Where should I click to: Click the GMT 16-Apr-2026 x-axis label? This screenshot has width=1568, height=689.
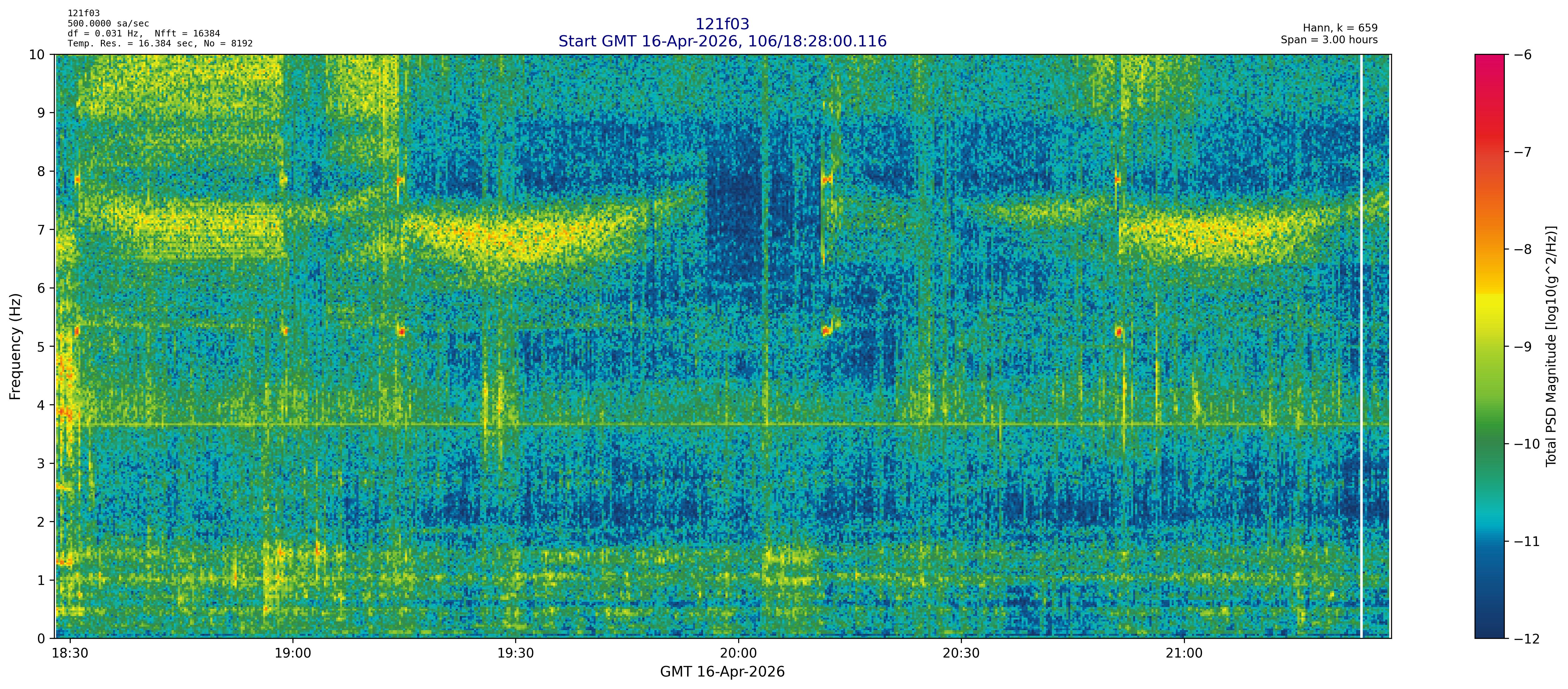pyautogui.click(x=722, y=672)
